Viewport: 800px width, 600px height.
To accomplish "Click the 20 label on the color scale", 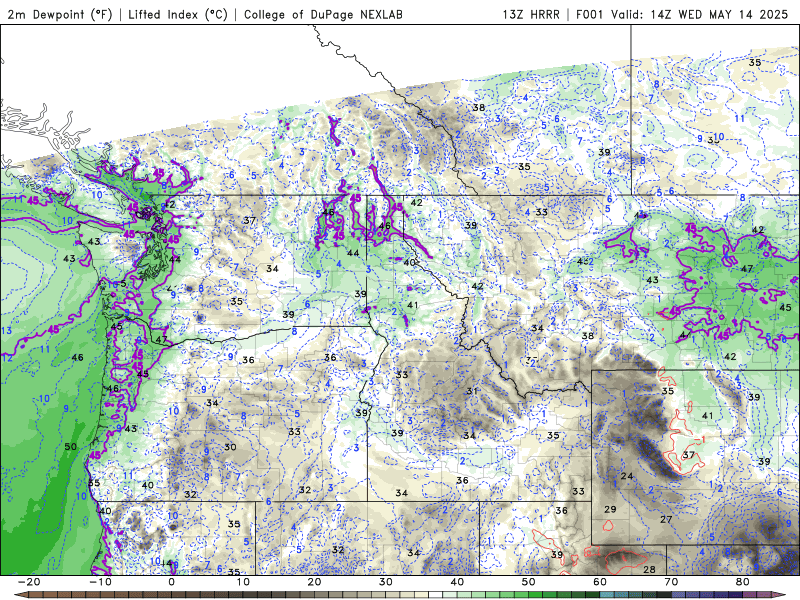I will (314, 582).
